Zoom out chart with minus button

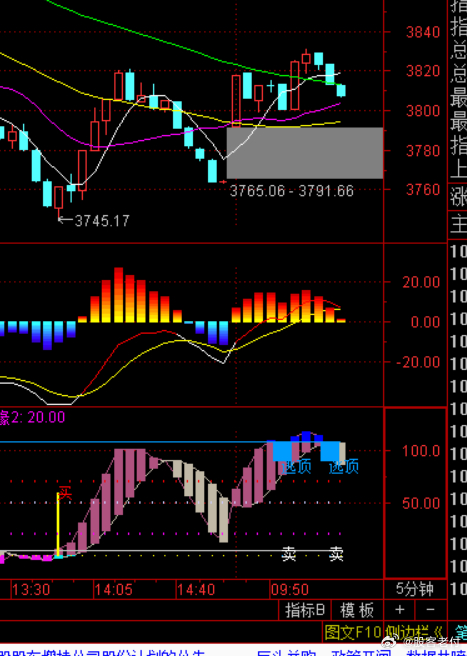(x=431, y=610)
